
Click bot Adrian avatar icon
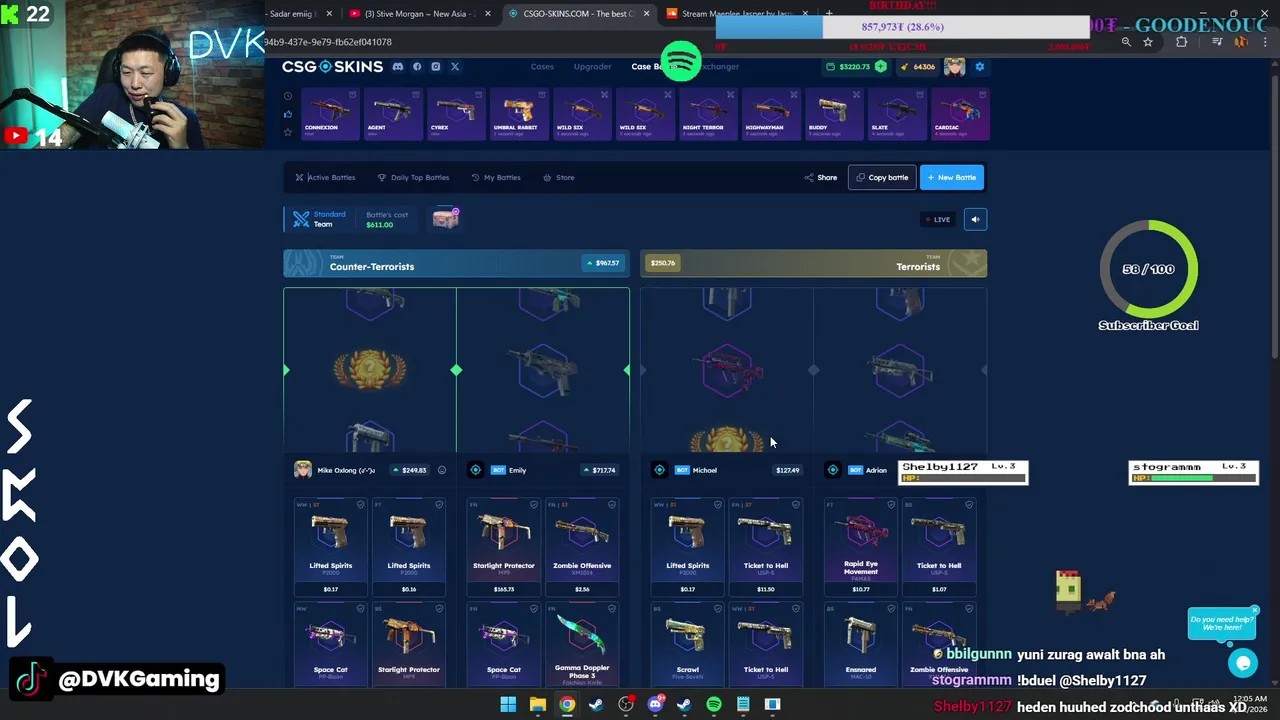tap(833, 470)
